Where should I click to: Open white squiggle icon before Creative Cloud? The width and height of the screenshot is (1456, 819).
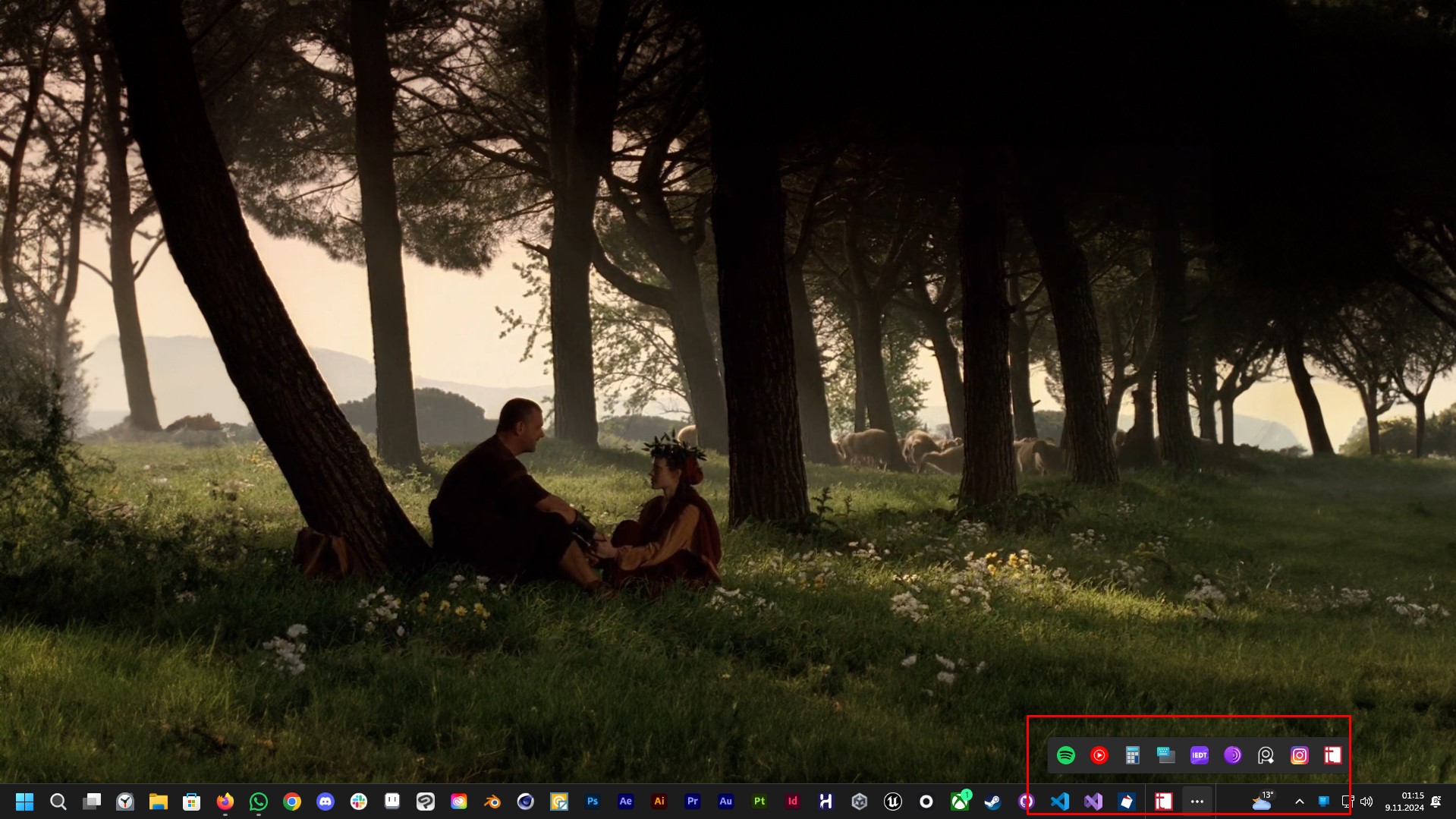tap(425, 802)
